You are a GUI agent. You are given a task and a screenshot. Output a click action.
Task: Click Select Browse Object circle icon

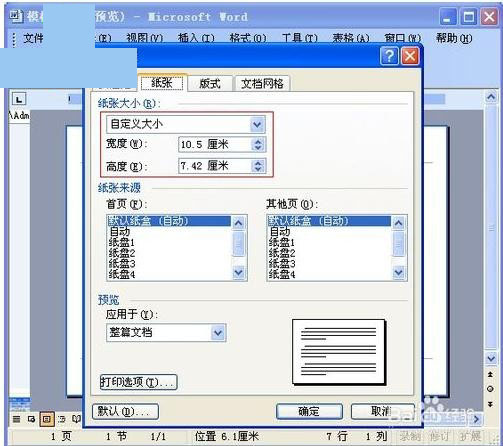[490, 389]
